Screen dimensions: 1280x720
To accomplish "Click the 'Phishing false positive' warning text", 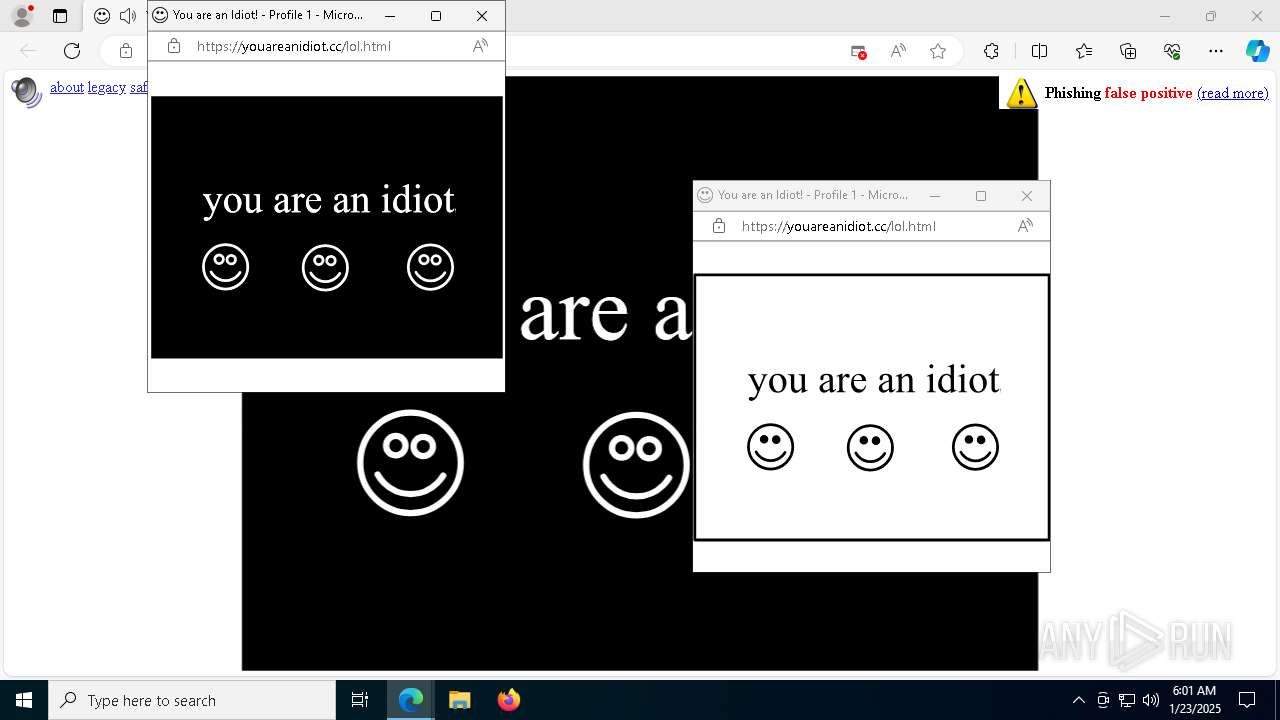I will 1118,93.
